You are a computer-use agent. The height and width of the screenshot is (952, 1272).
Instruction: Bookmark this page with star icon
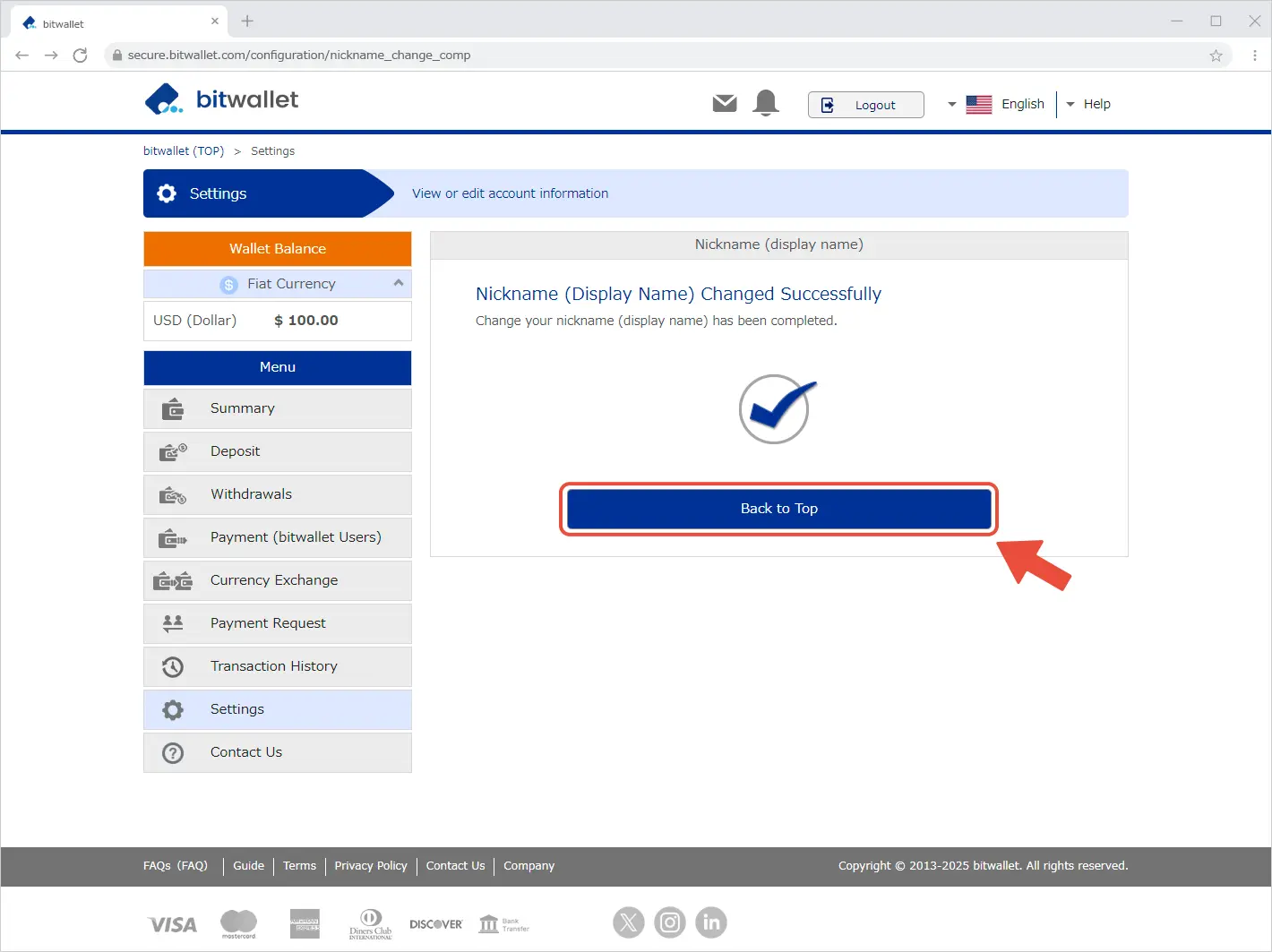(x=1216, y=56)
